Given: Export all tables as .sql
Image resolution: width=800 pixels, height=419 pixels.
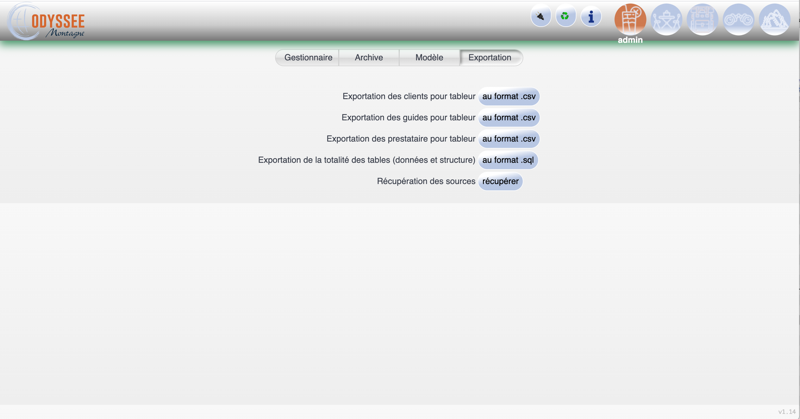Looking at the screenshot, I should [x=508, y=160].
